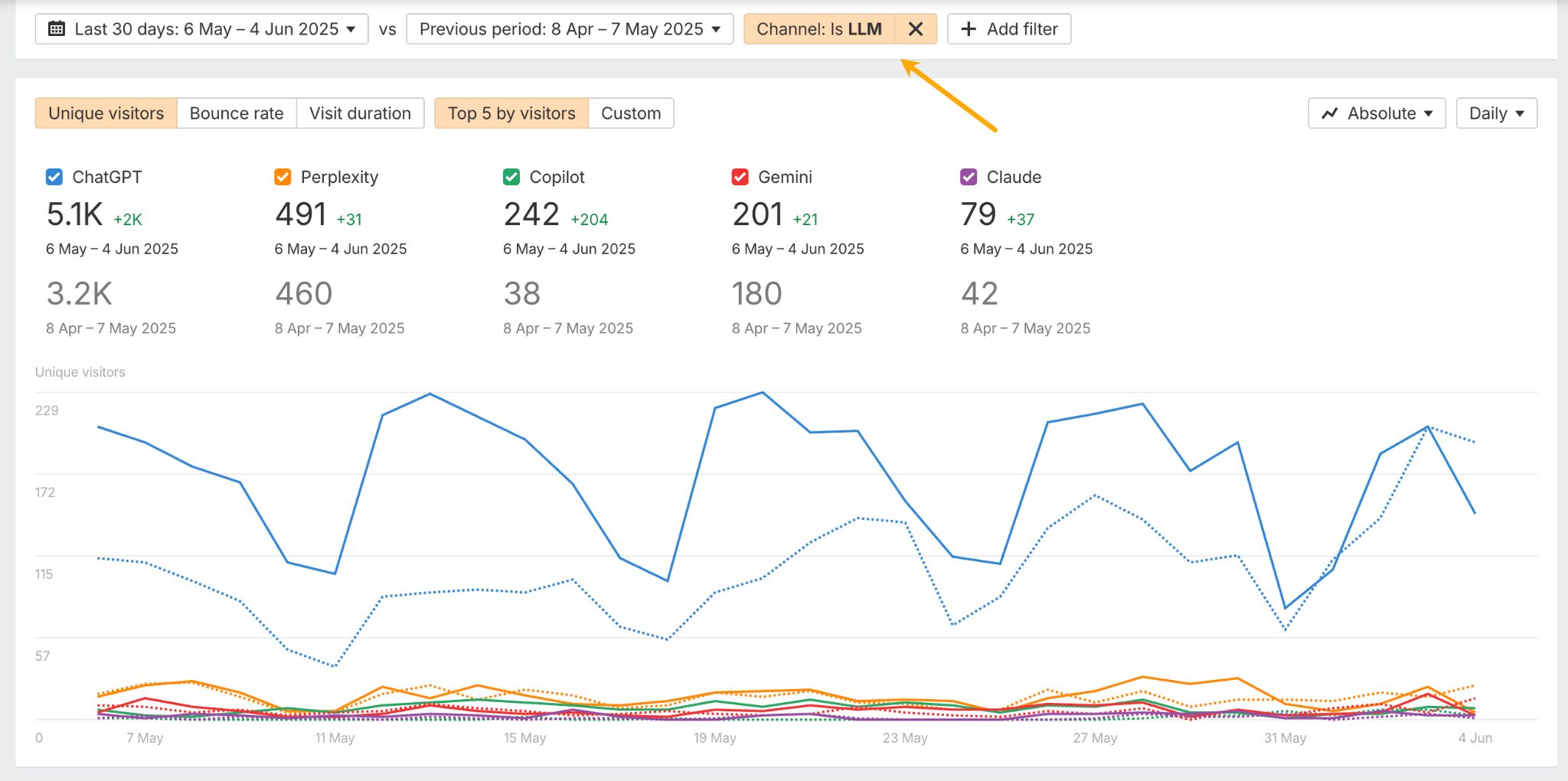Image resolution: width=1568 pixels, height=781 pixels.
Task: Toggle the Copilot series visibility checkbox
Action: 511,177
